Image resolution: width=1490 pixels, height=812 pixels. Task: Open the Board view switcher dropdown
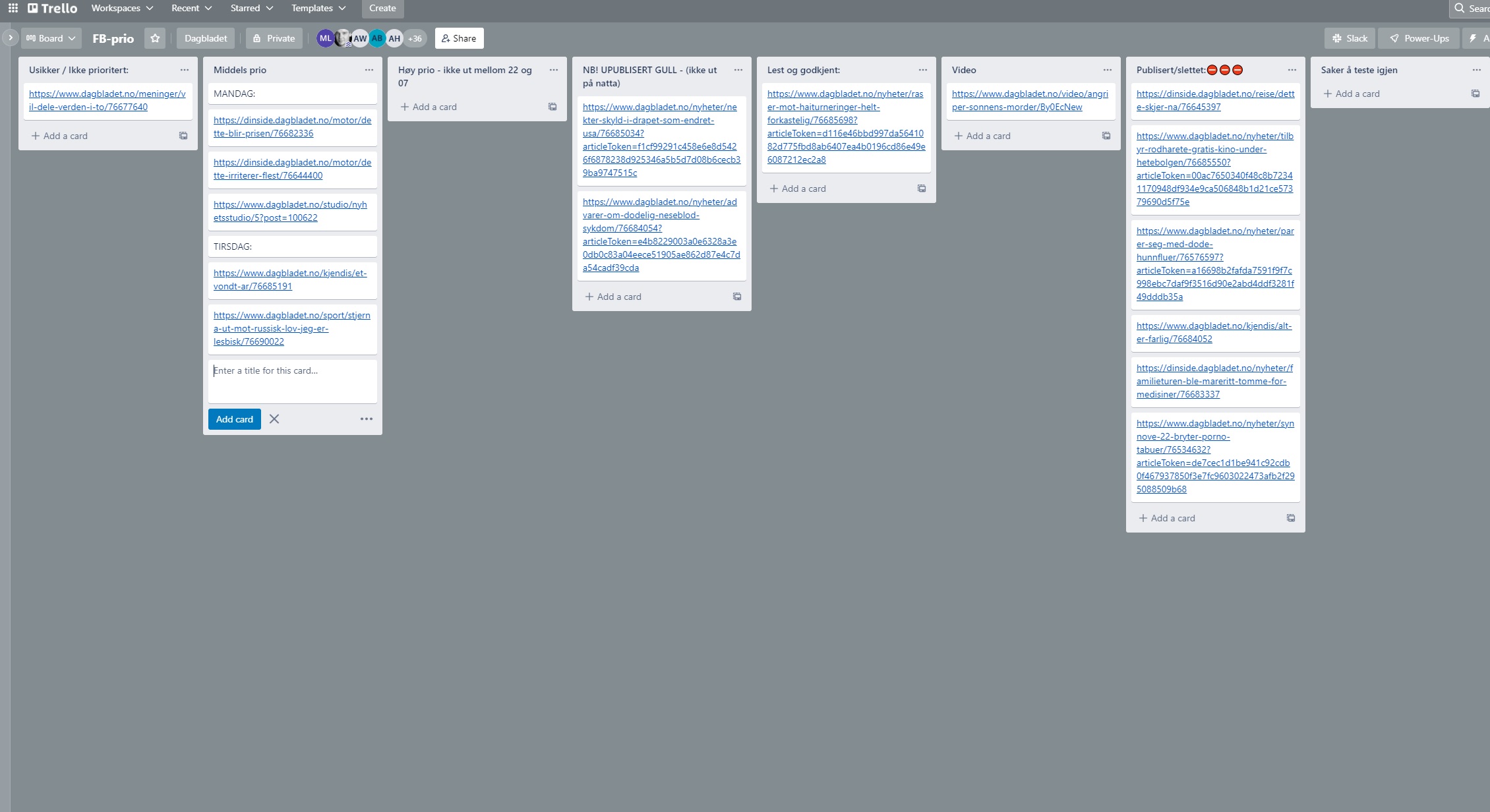click(51, 38)
